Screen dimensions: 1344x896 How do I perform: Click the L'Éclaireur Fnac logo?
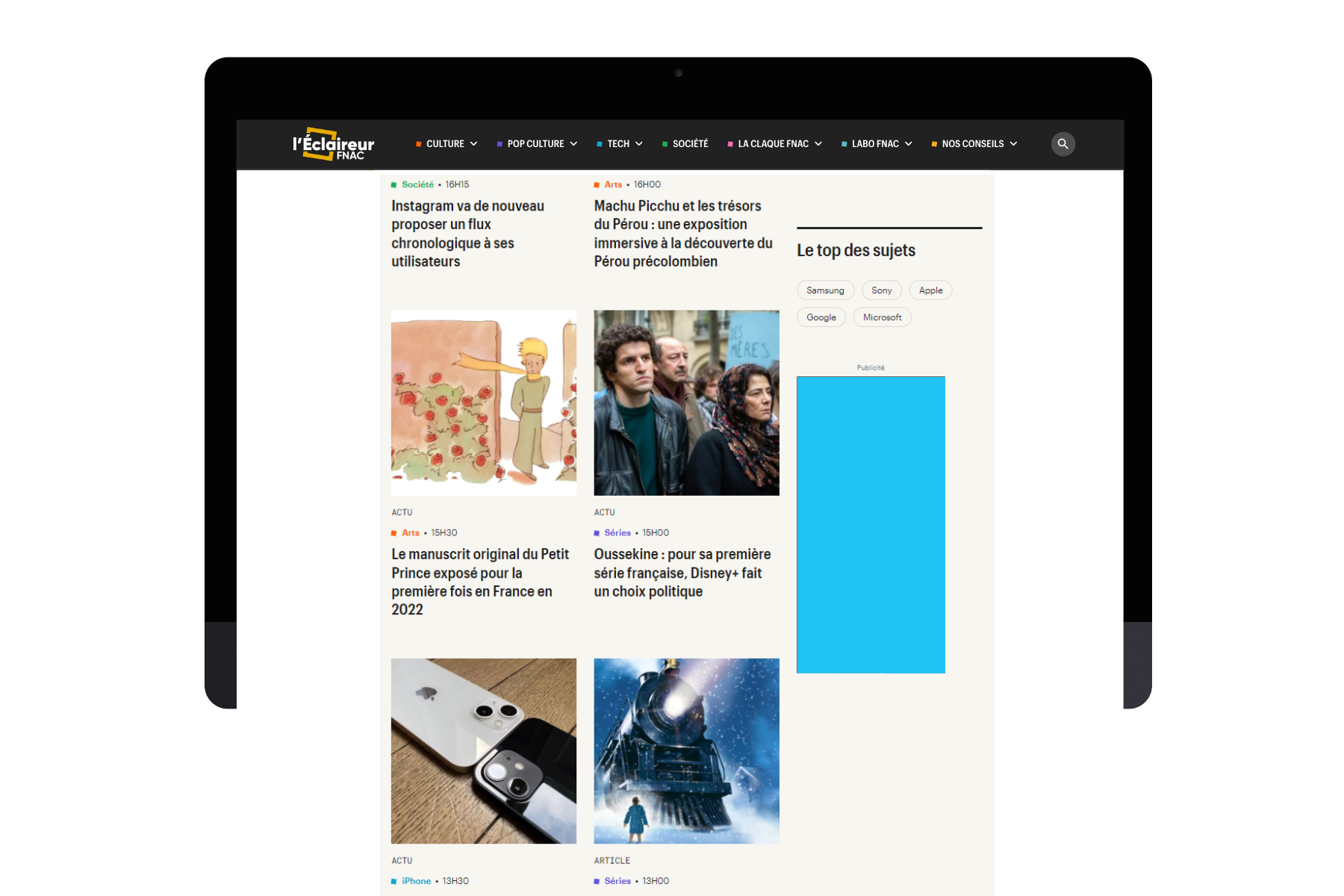[x=333, y=144]
